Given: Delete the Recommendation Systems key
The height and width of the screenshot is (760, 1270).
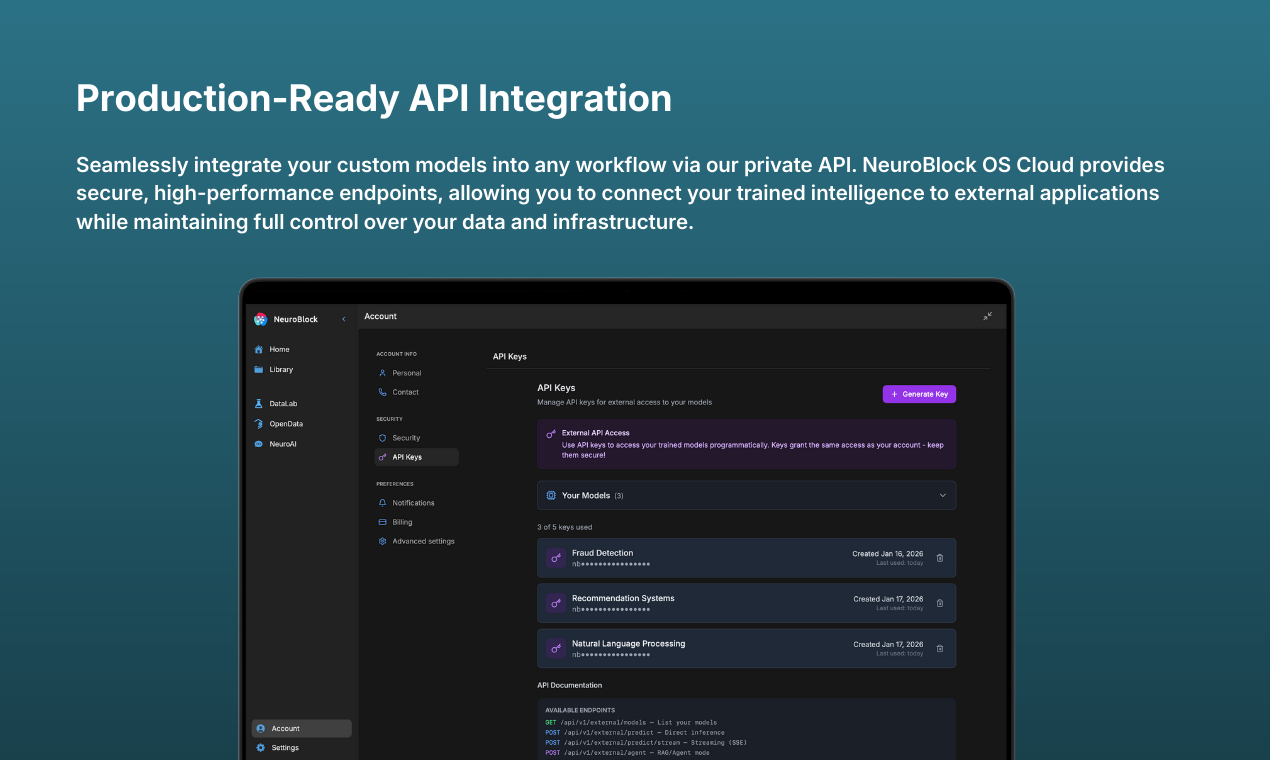Looking at the screenshot, I should 940,603.
